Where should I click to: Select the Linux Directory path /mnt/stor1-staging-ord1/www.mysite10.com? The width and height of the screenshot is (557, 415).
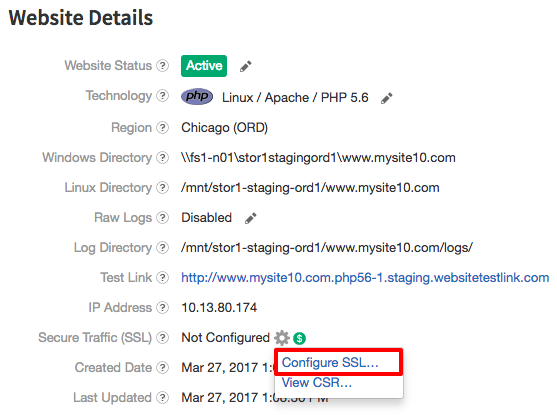coord(310,188)
